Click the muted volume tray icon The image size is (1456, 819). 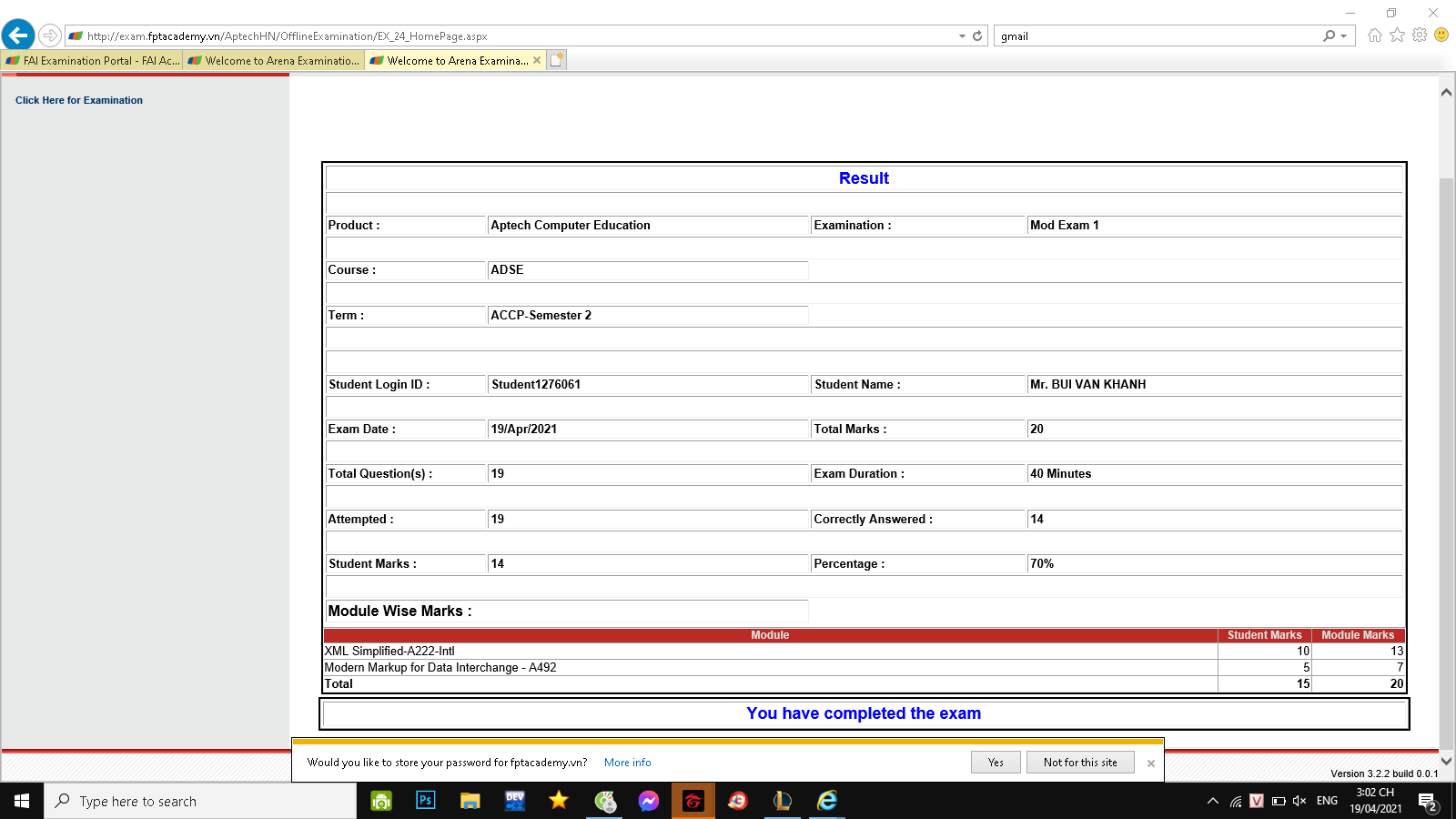[x=1299, y=801]
